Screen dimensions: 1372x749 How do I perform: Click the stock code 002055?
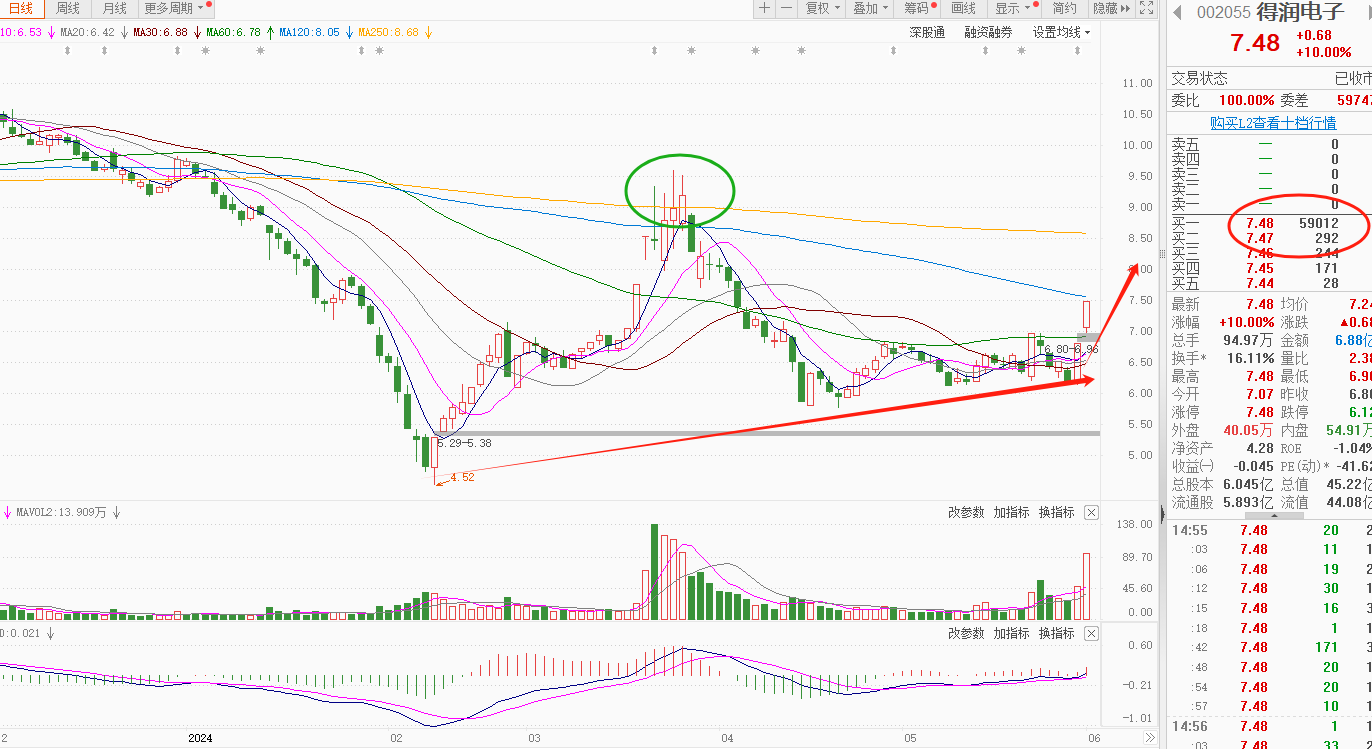1224,12
